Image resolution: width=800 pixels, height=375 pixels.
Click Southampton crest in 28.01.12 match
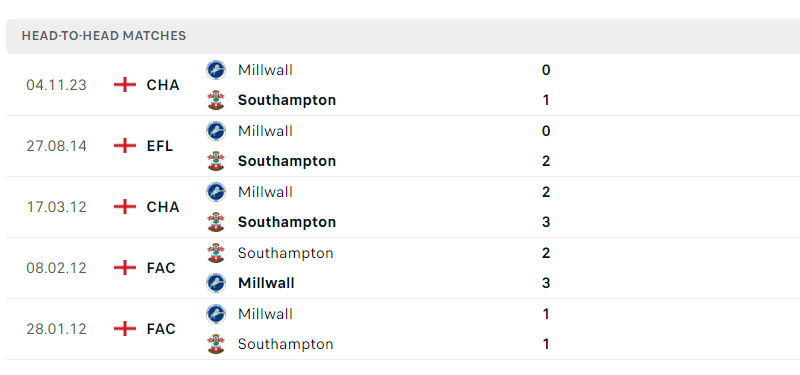[x=216, y=344]
